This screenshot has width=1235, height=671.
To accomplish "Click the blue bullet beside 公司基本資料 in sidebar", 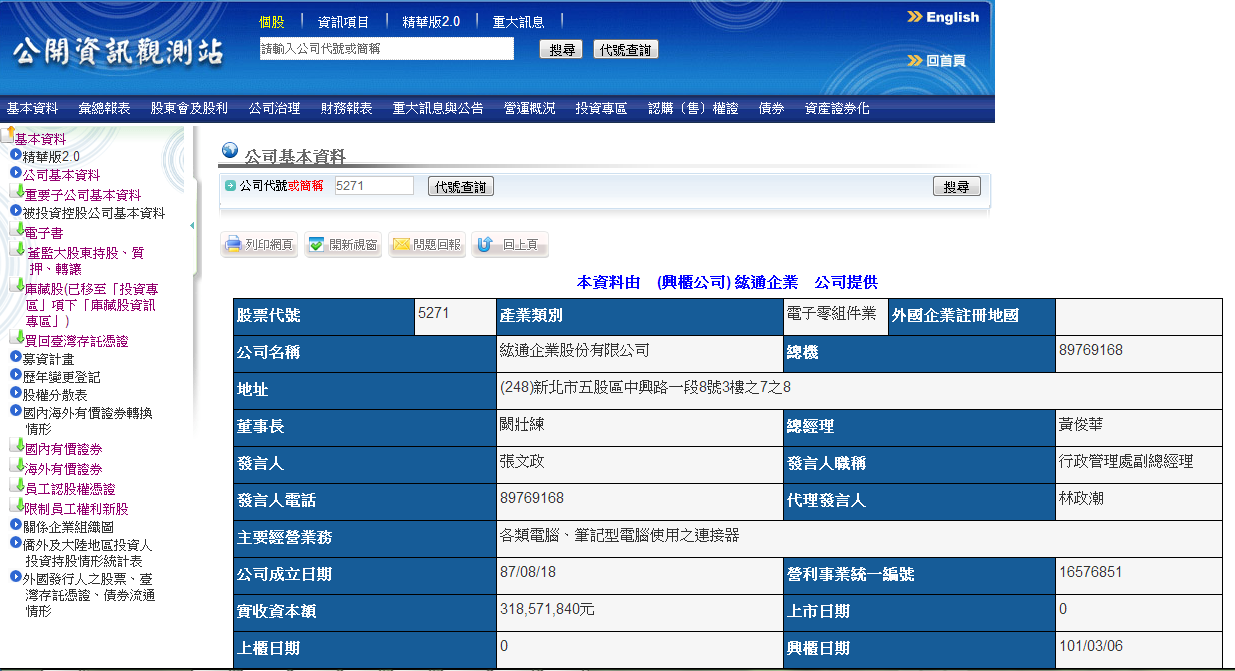I will point(16,173).
